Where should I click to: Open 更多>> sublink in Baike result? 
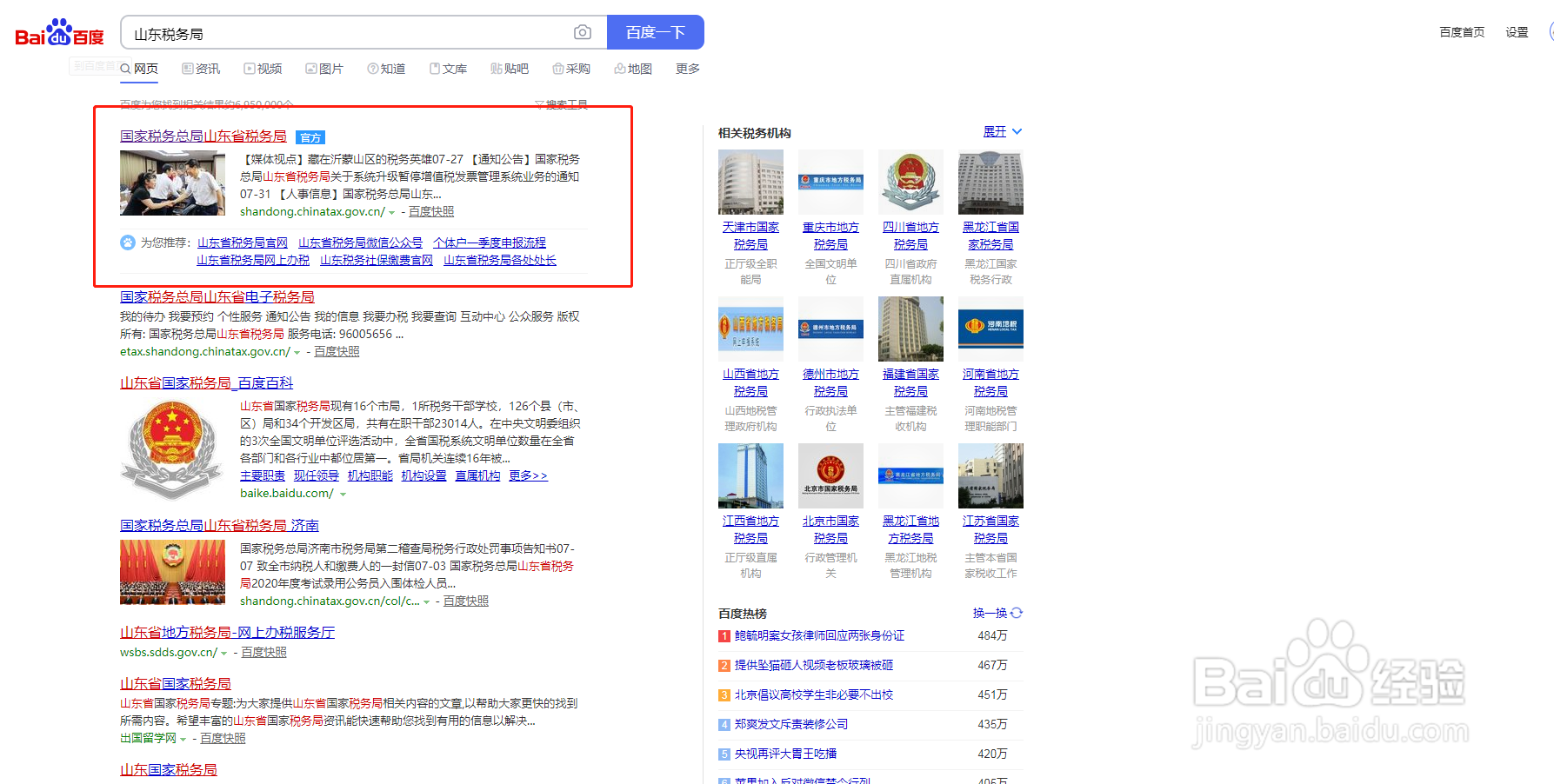click(529, 475)
